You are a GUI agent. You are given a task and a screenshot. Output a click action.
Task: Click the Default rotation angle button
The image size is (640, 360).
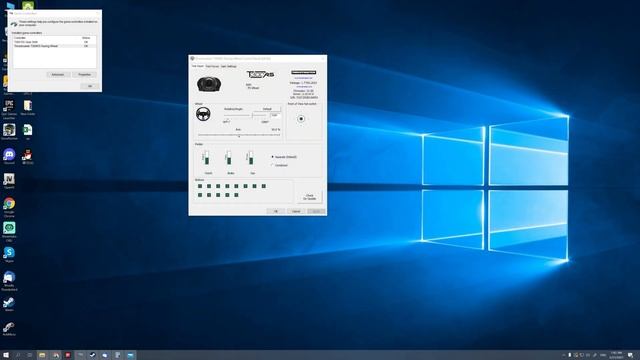[x=267, y=109]
